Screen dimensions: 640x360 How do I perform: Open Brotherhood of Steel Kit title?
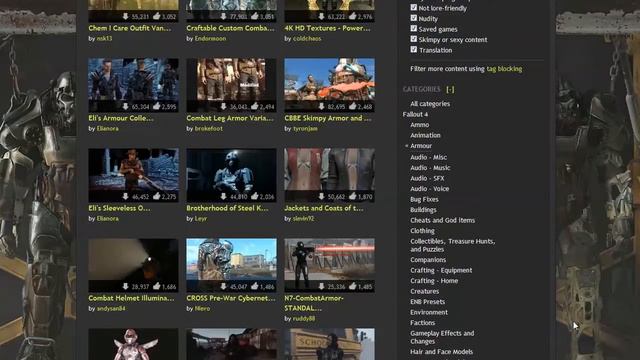point(227,208)
